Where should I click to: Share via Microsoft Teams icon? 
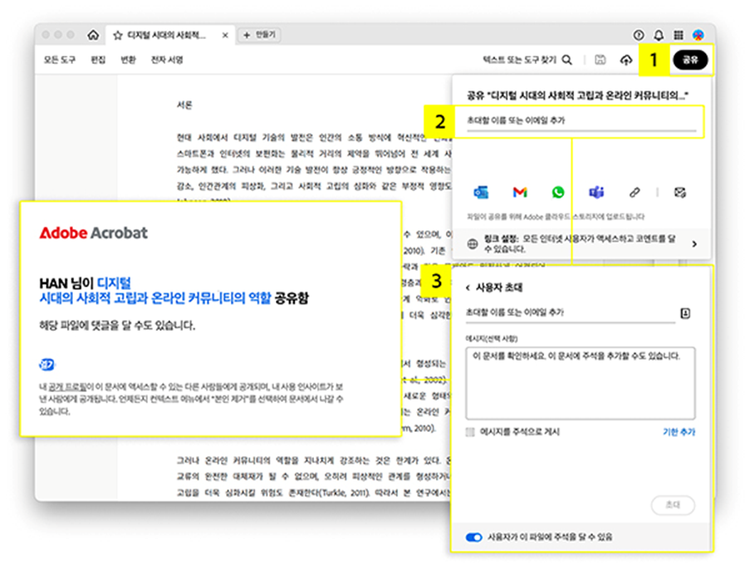pyautogui.click(x=596, y=192)
